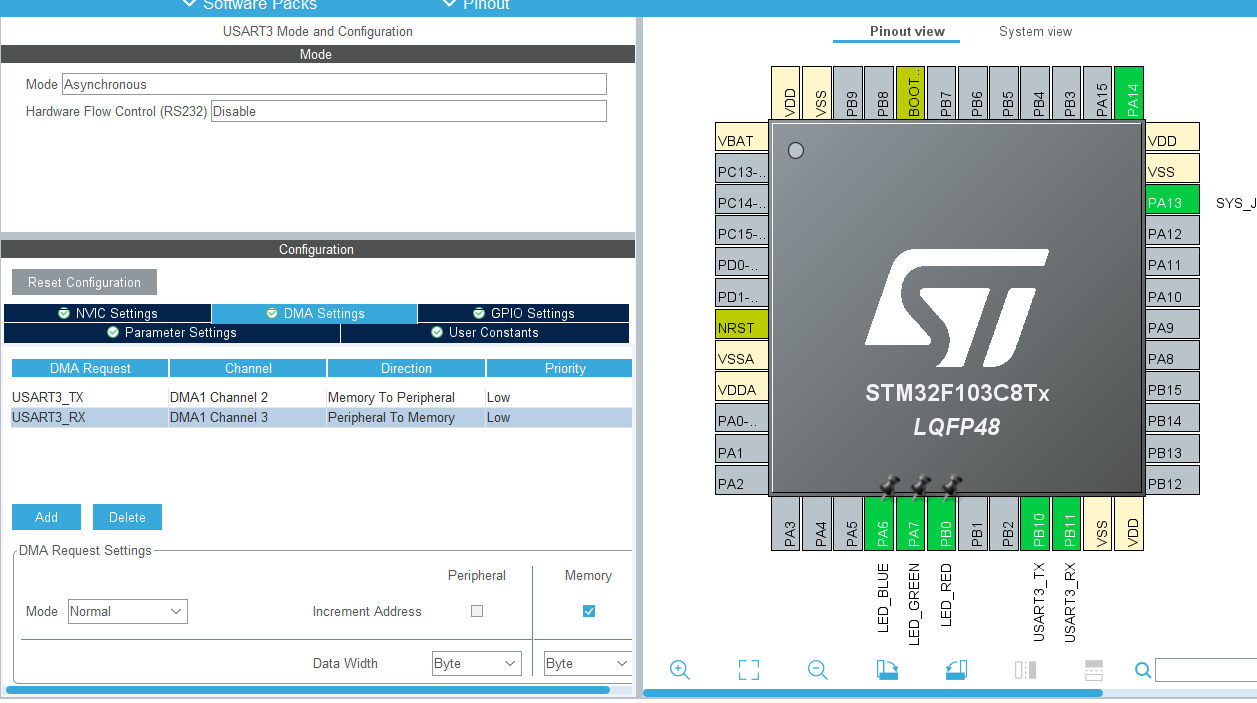Screen dimensions: 1257x703
Task: Open Hardware Flow Control dropdown
Action: pos(409,111)
